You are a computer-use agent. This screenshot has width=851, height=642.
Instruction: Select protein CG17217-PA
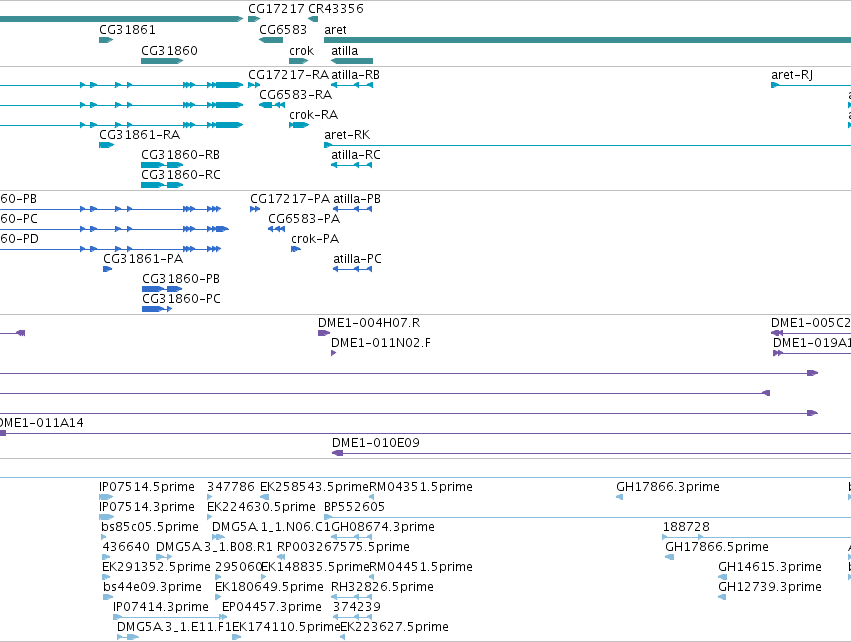tap(255, 209)
